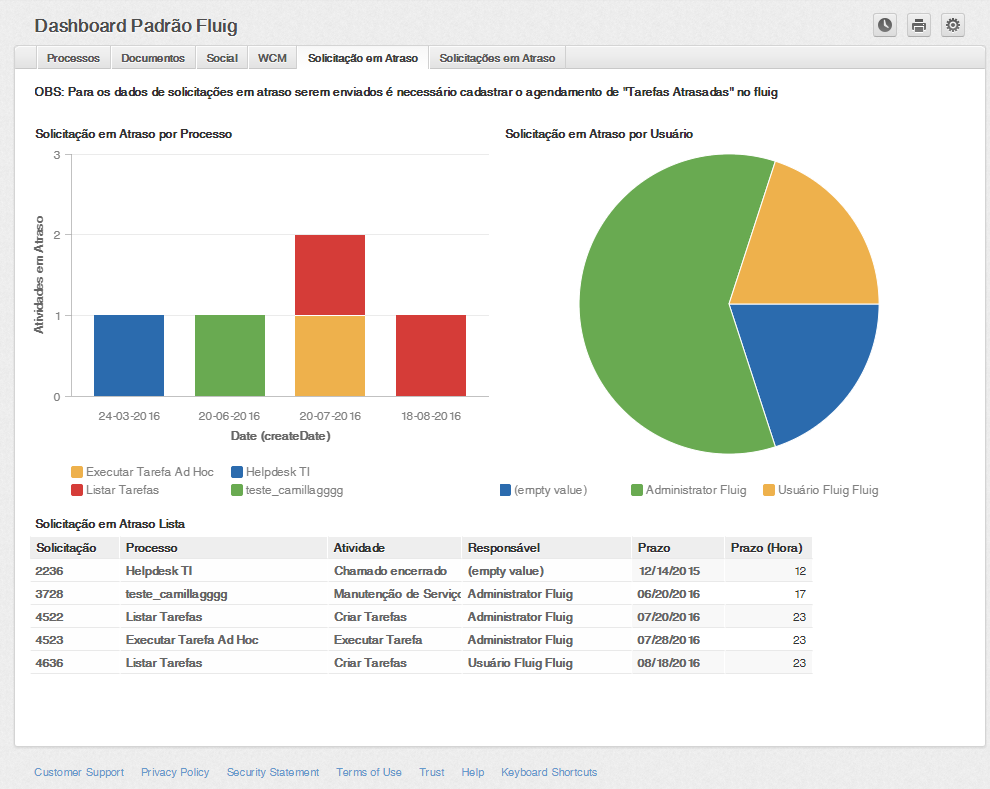Screen dimensions: 990x789
Task: Select the Social tab
Action: point(222,58)
